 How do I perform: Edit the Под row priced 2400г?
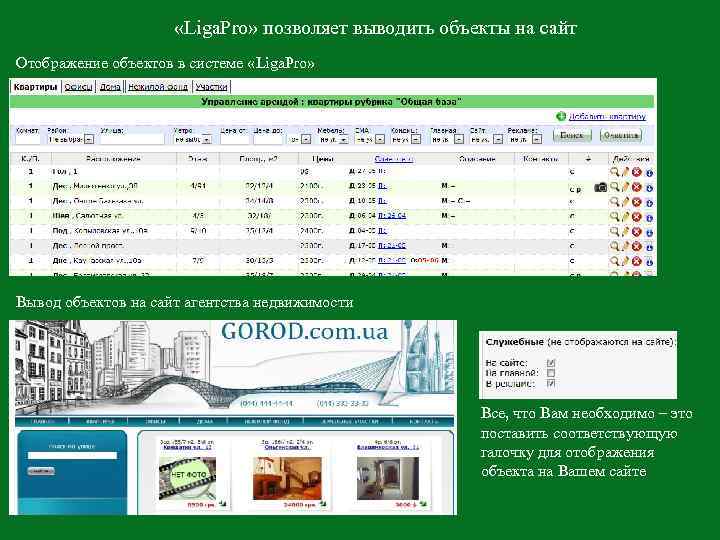[625, 231]
